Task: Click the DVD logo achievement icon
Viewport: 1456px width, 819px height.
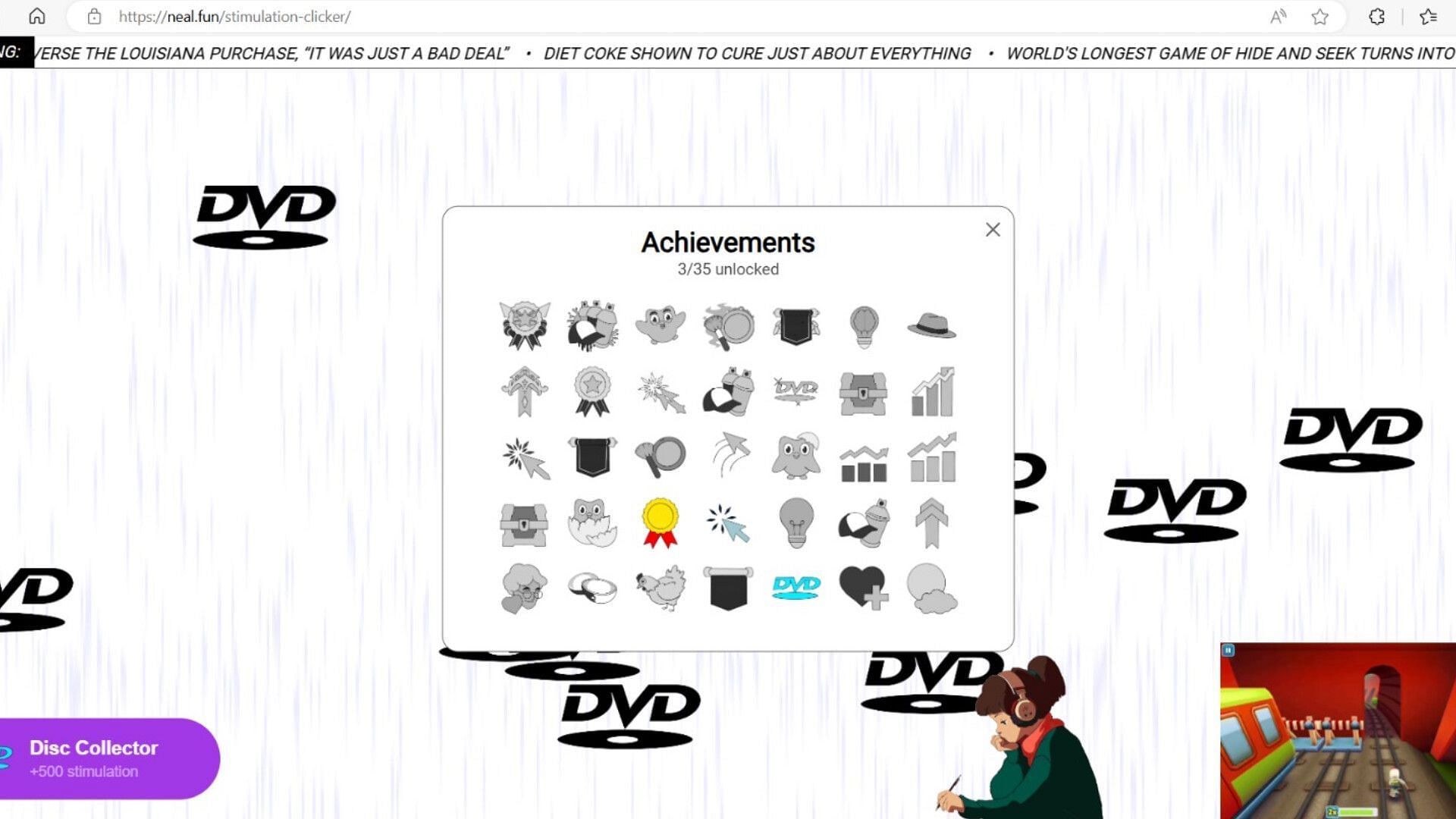Action: [796, 588]
